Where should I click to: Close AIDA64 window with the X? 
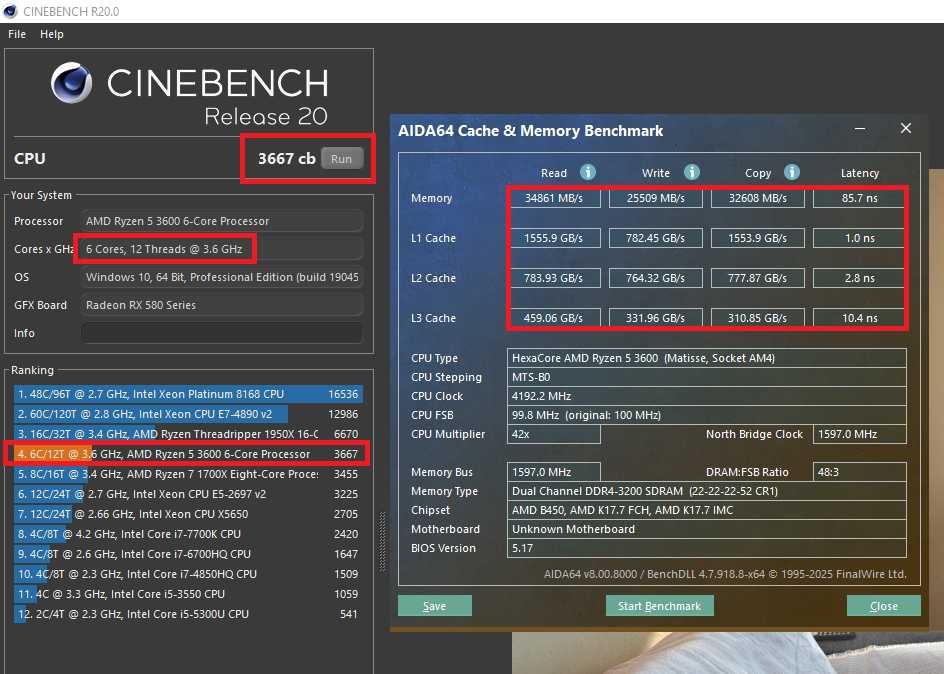(x=905, y=128)
